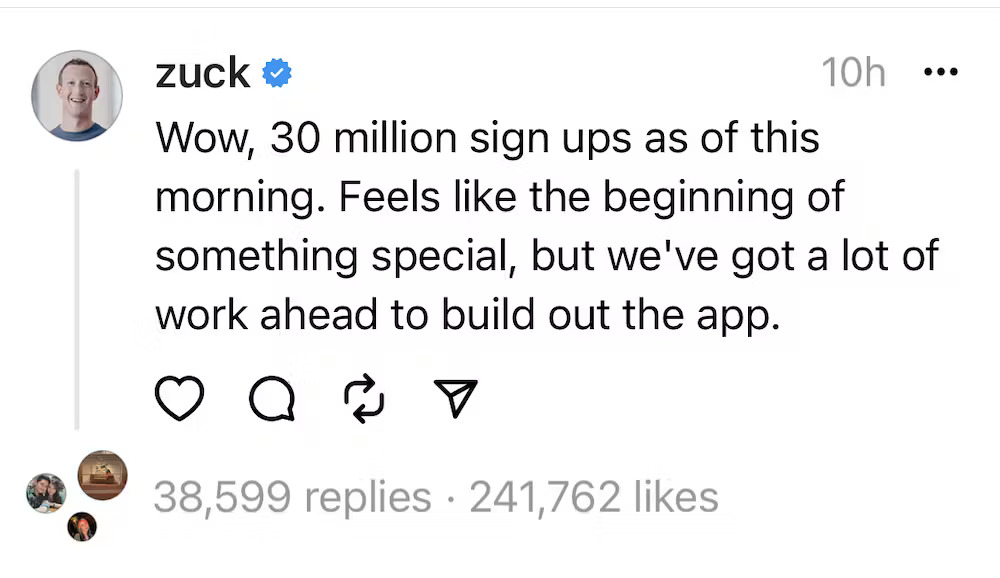Click the vertical thread line below the avatar
1000x578 pixels.
(x=77, y=300)
